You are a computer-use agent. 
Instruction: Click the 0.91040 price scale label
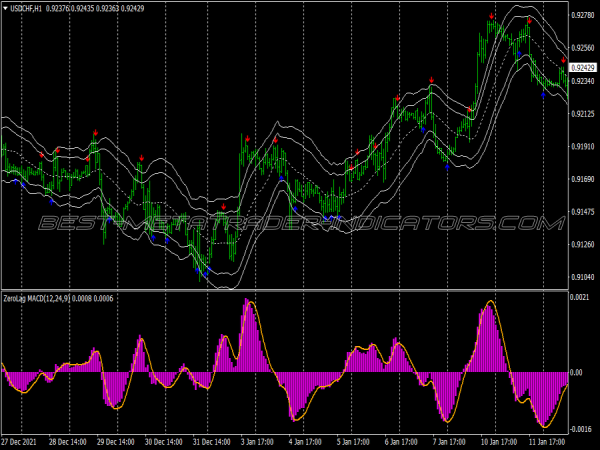coord(583,277)
